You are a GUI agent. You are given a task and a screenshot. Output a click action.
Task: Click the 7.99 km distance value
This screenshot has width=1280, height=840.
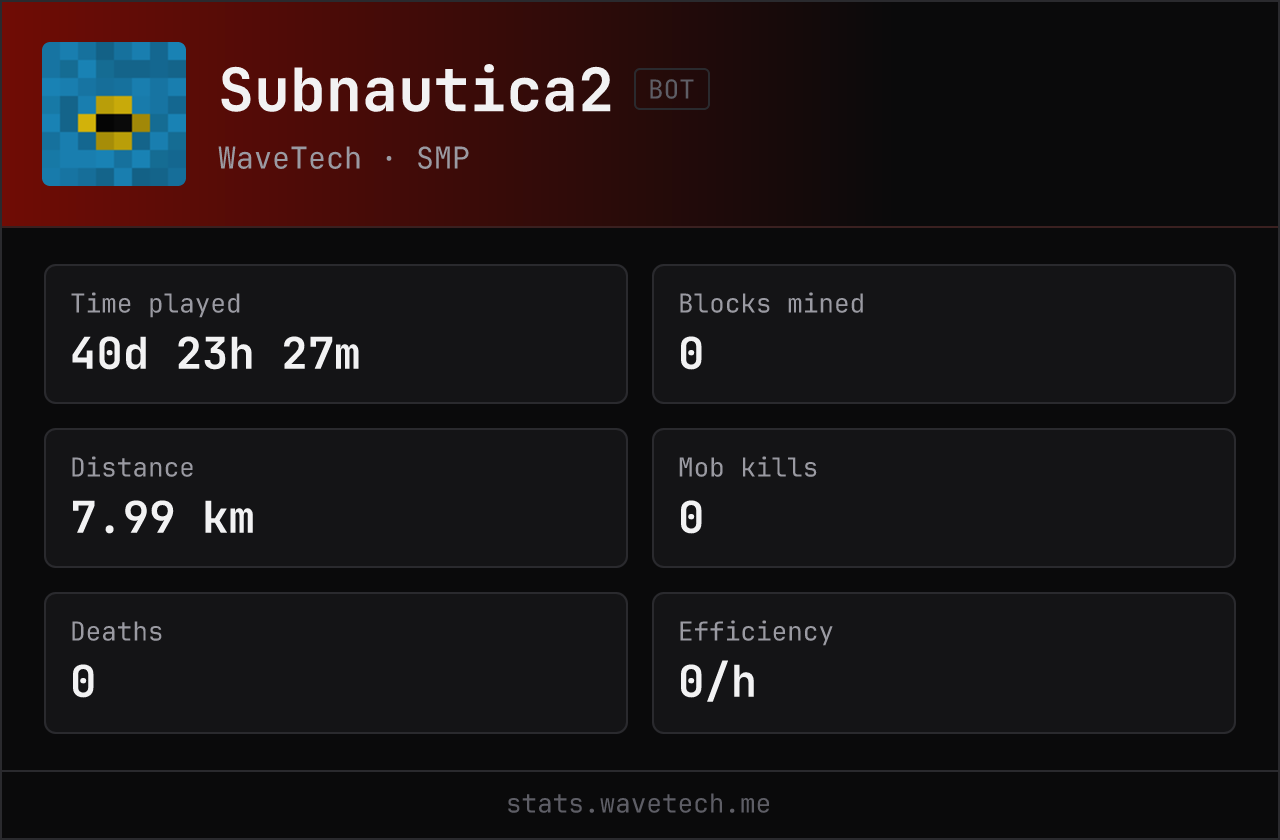point(162,518)
